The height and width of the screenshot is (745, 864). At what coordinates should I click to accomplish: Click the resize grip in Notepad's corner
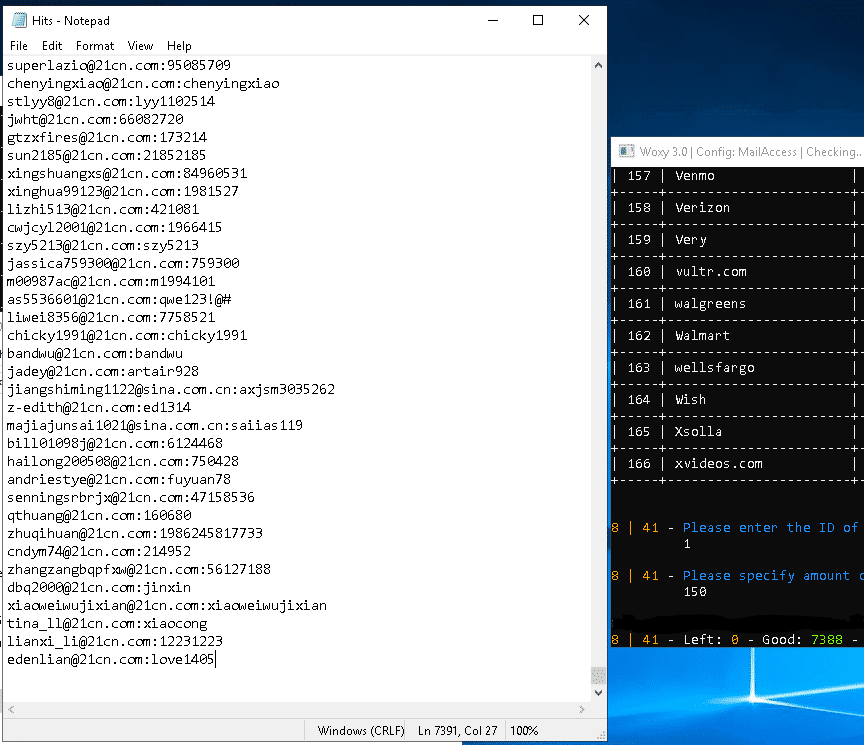[x=598, y=731]
